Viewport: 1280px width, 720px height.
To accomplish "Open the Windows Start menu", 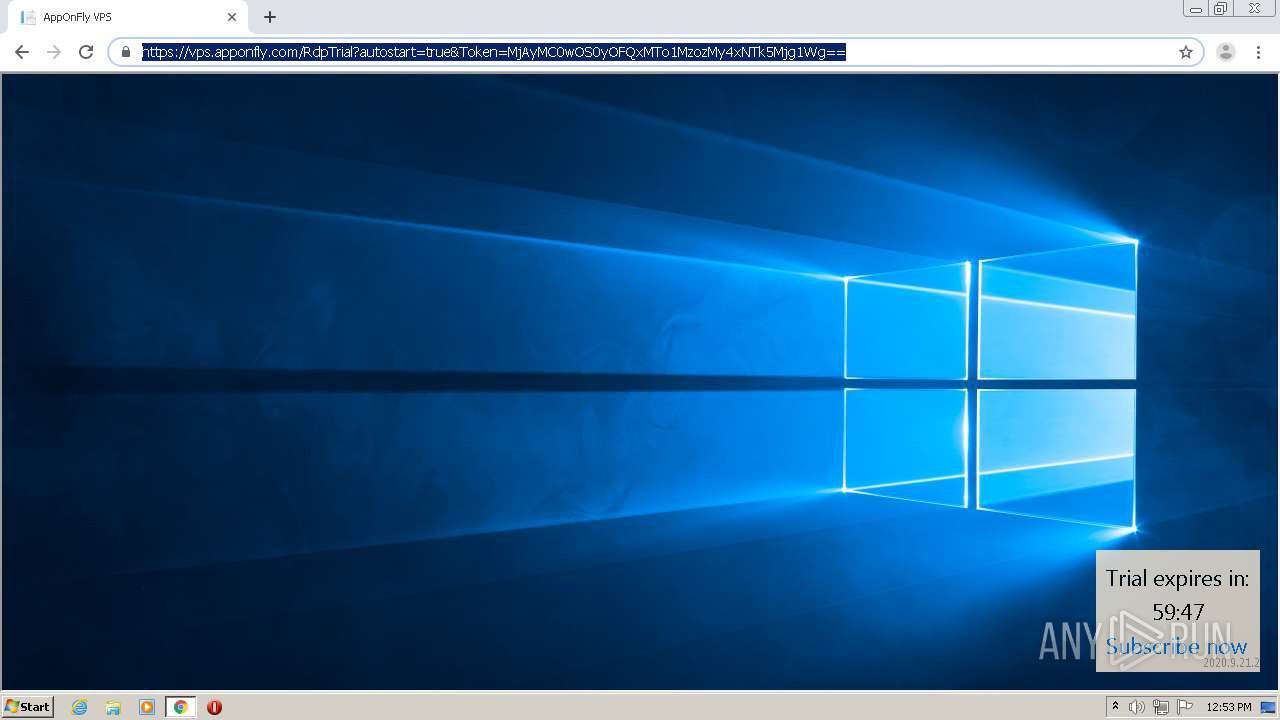I will [x=28, y=706].
